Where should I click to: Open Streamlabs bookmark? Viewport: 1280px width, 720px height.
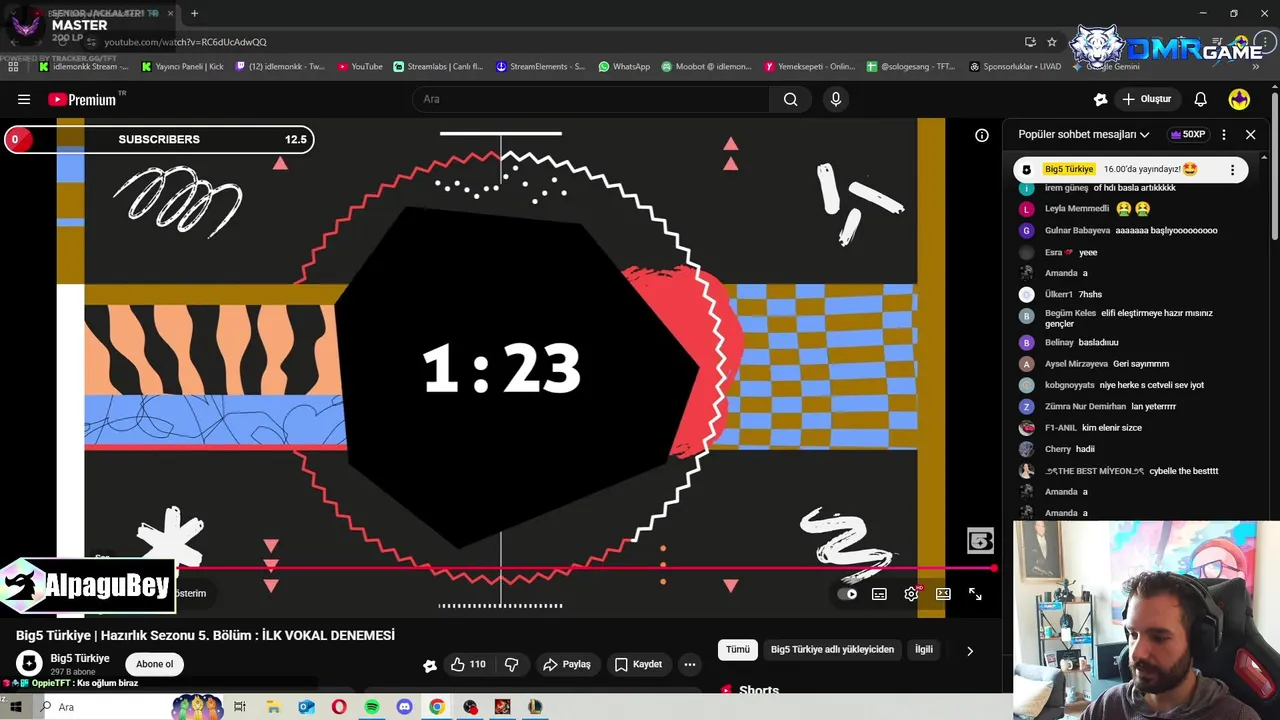(438, 66)
